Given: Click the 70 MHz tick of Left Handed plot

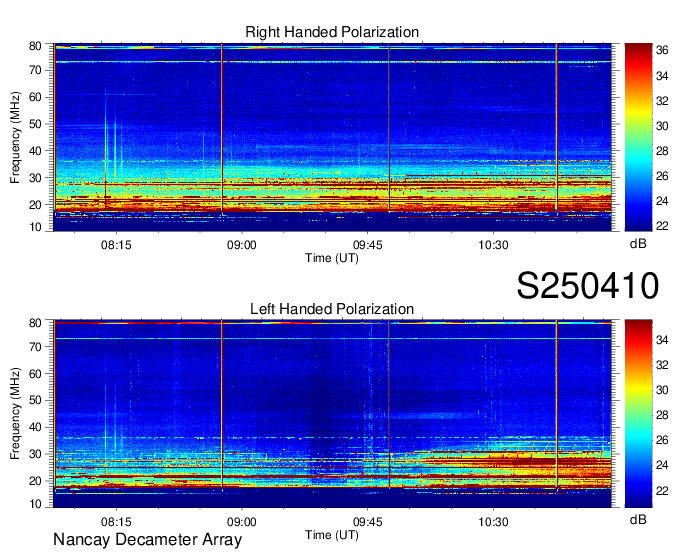Looking at the screenshot, I should [35, 346].
